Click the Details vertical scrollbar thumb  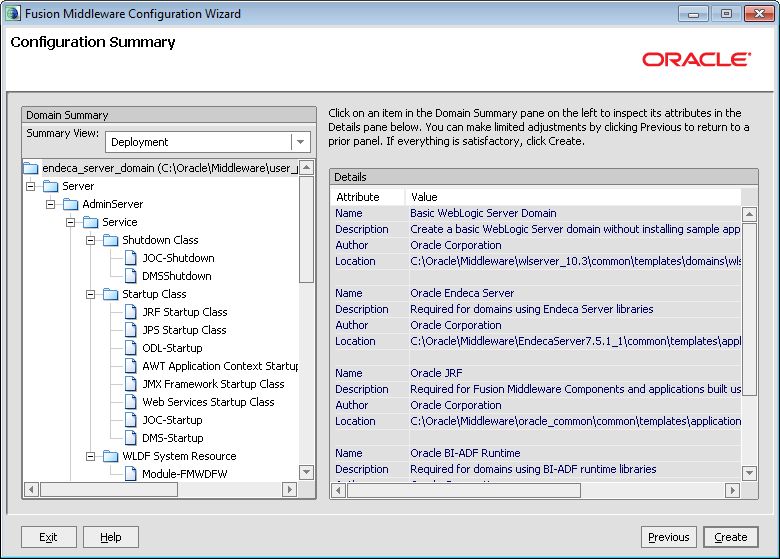tap(749, 309)
